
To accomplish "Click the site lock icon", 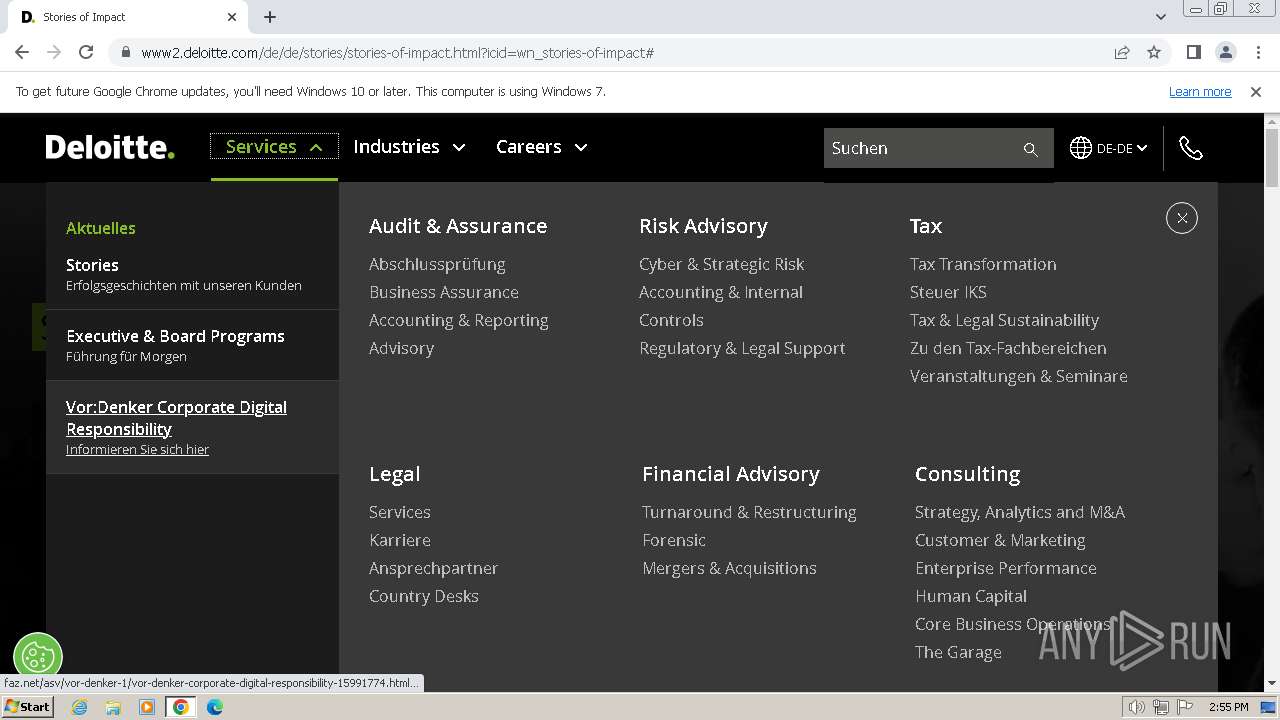I will click(125, 52).
